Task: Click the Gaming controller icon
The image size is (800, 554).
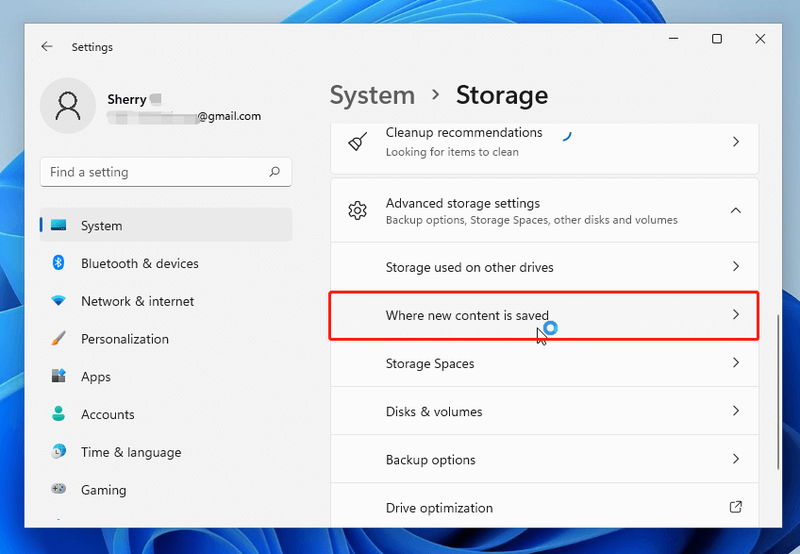Action: tap(58, 489)
